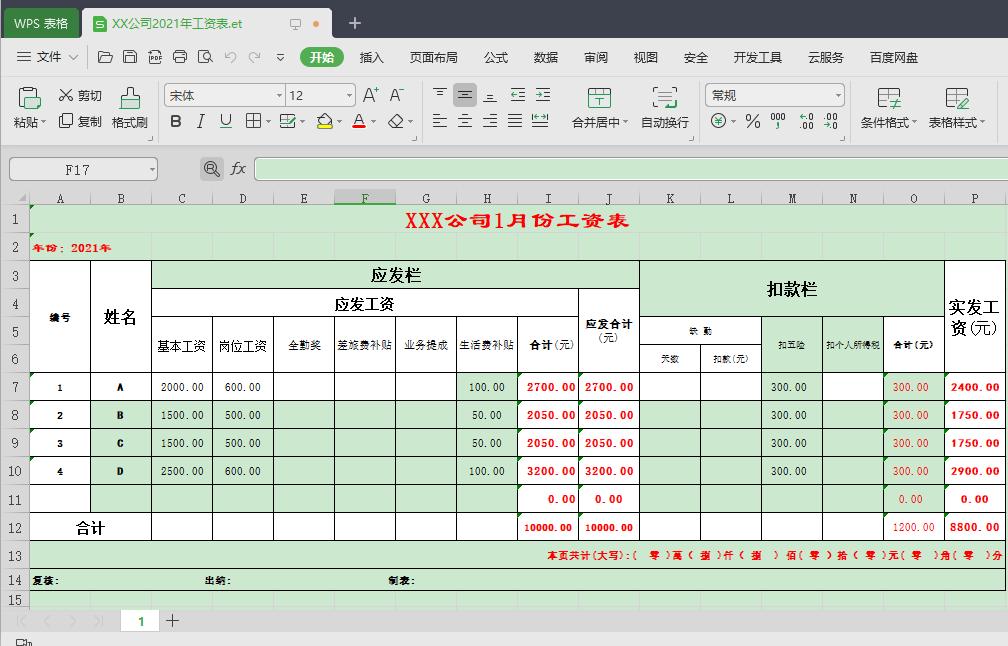Open Print Preview from the quick access bar
The image size is (1008, 646).
click(x=206, y=58)
